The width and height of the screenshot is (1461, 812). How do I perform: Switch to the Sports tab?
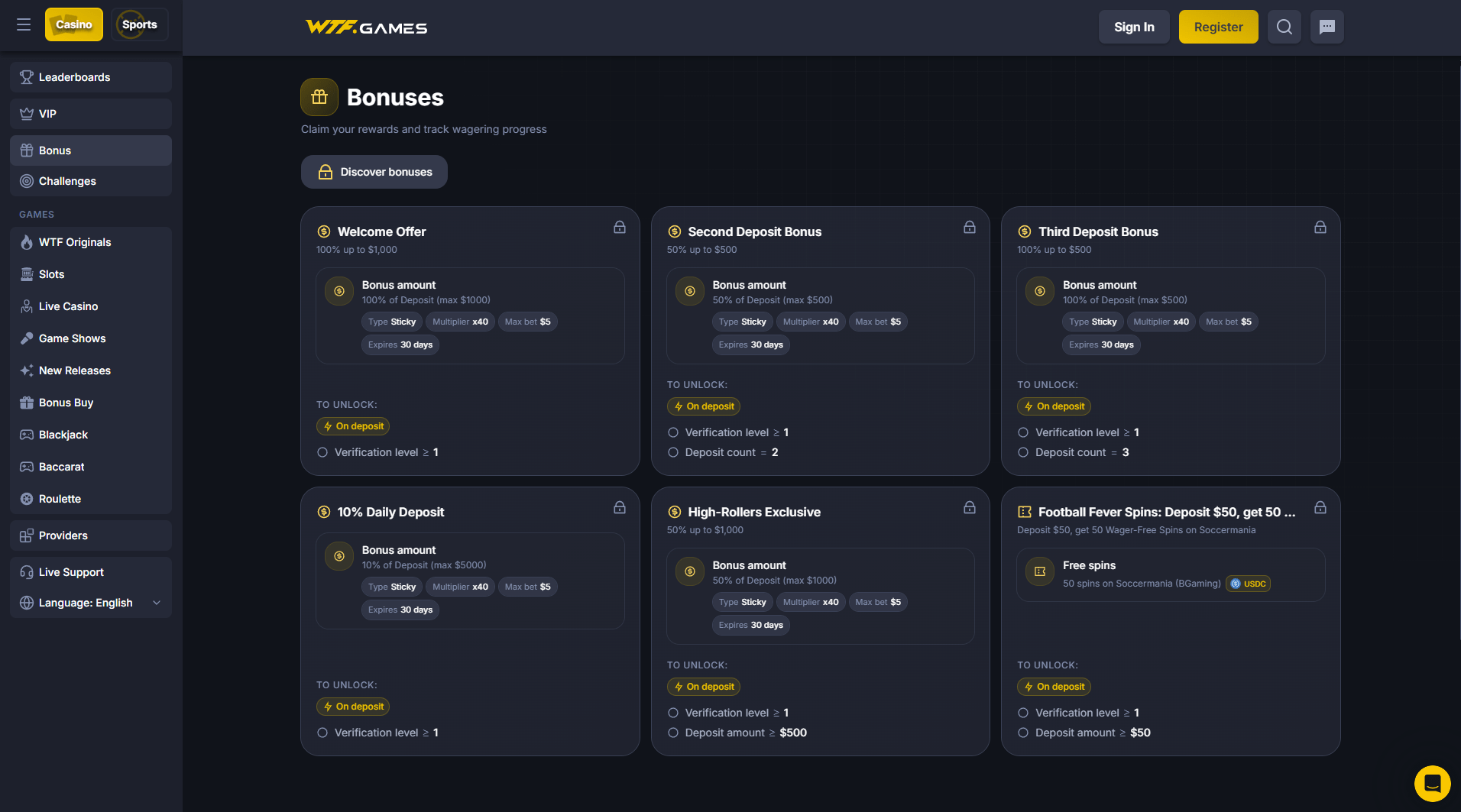140,24
